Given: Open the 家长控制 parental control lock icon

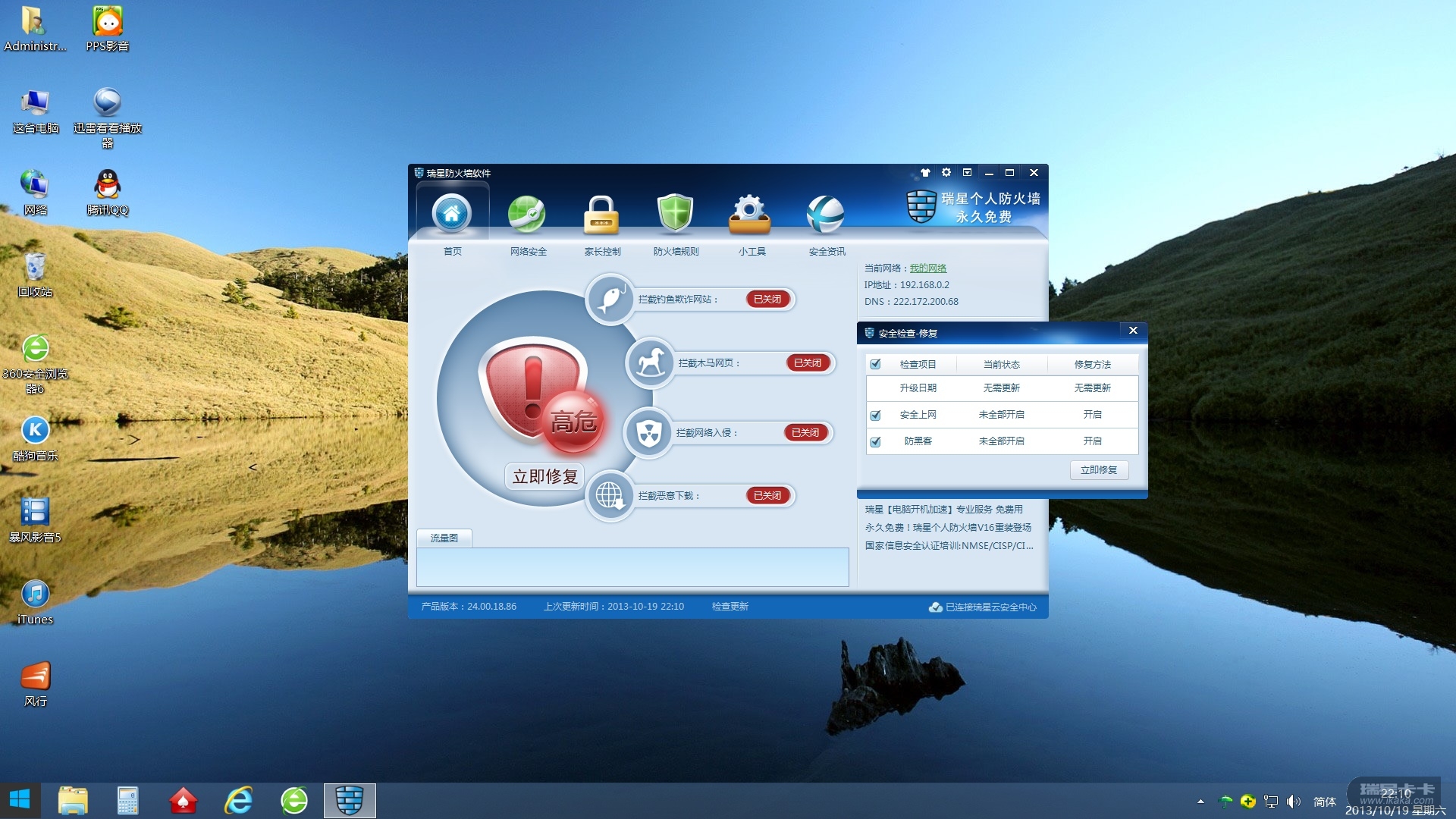Looking at the screenshot, I should (x=601, y=215).
